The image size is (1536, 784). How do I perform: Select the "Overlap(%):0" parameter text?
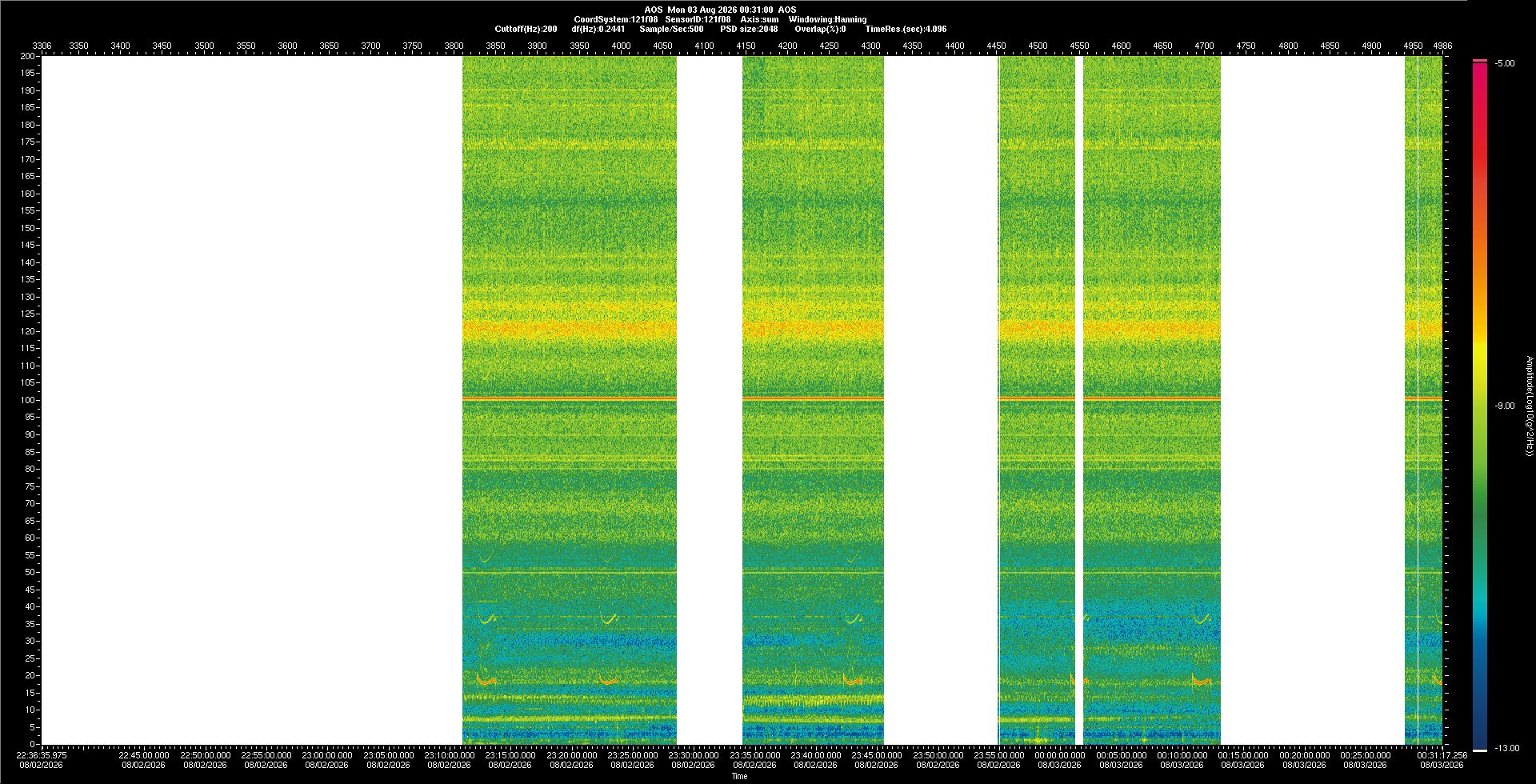[x=820, y=29]
